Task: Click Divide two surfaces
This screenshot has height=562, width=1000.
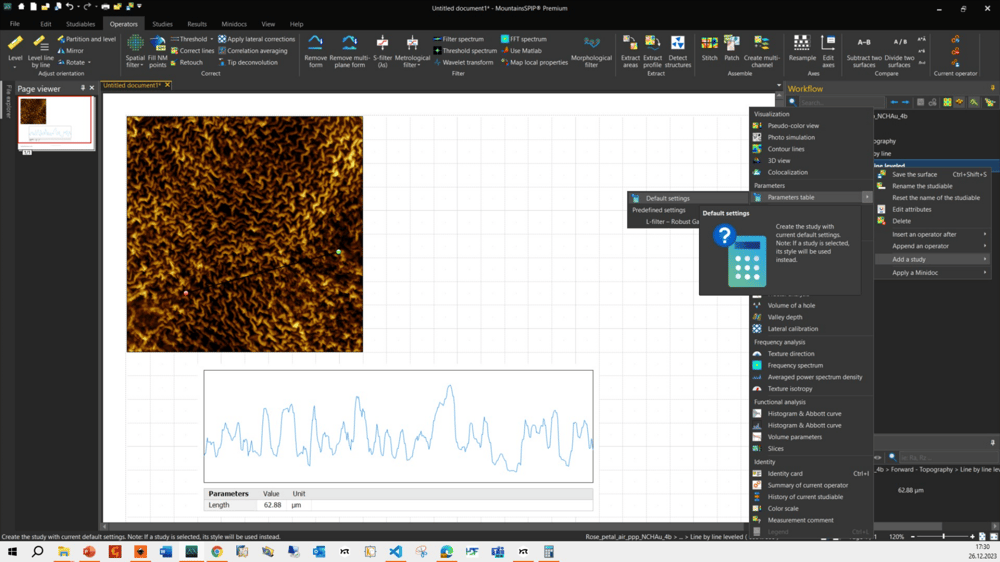Action: pos(899,51)
